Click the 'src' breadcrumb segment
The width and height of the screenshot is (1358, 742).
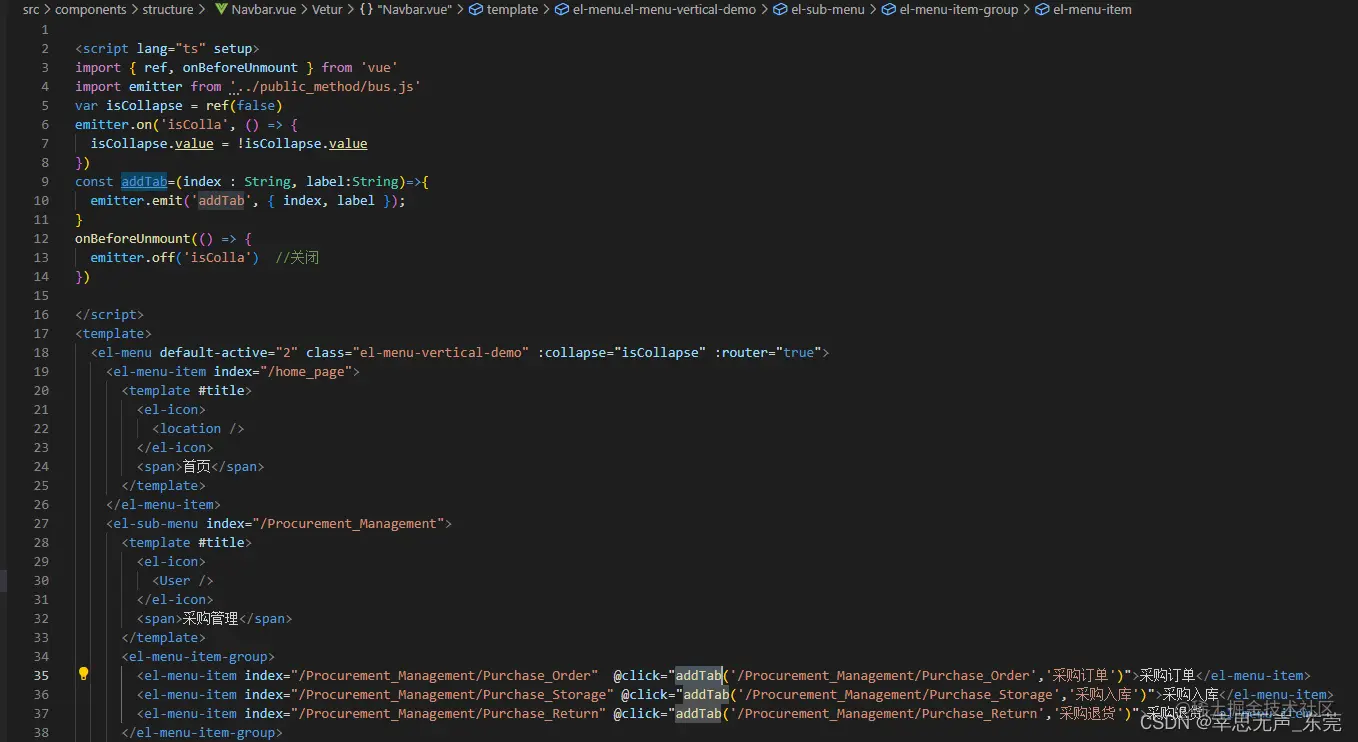[x=31, y=9]
